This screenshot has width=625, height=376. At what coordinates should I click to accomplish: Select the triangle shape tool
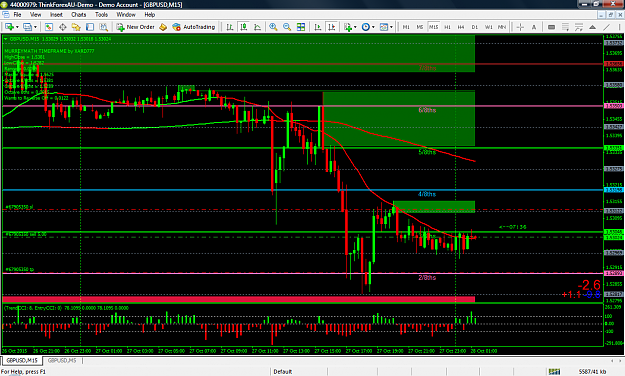click(x=593, y=27)
